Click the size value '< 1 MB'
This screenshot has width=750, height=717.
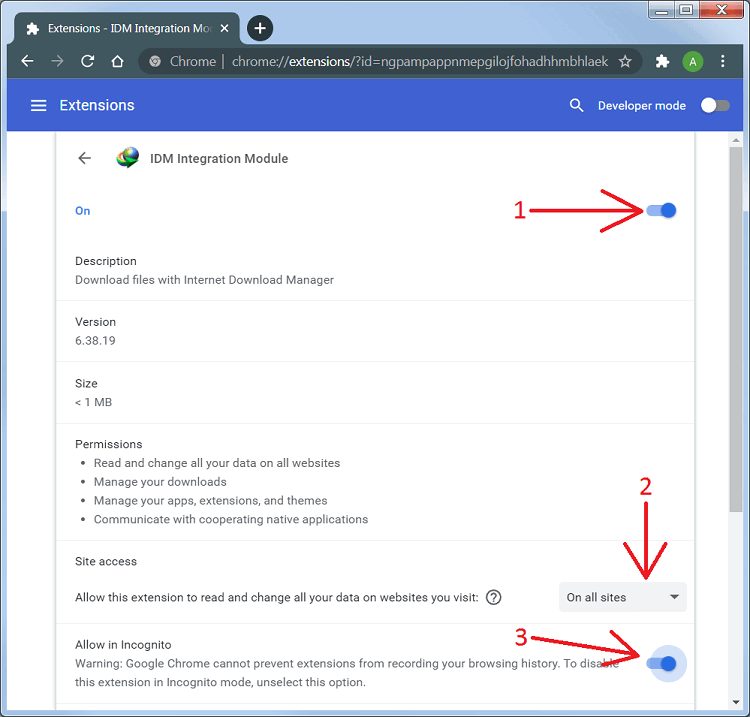(x=94, y=402)
